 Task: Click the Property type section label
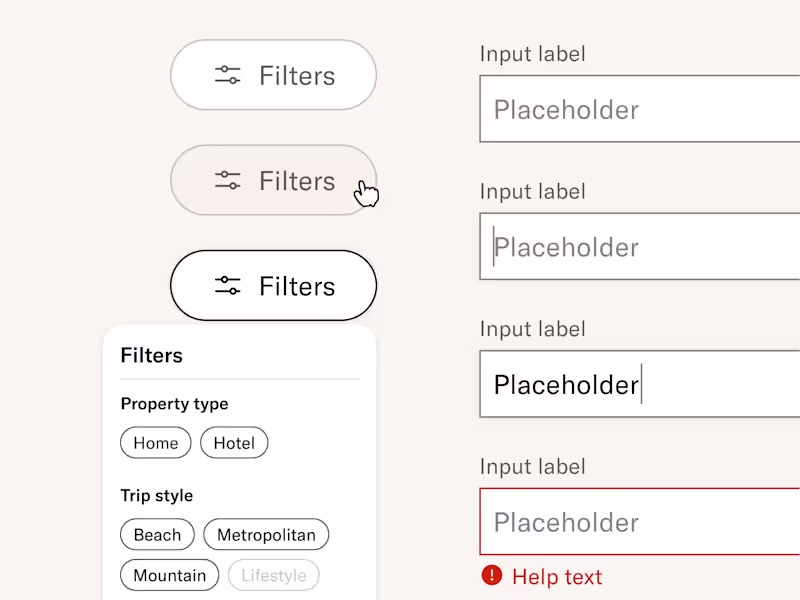tap(174, 404)
